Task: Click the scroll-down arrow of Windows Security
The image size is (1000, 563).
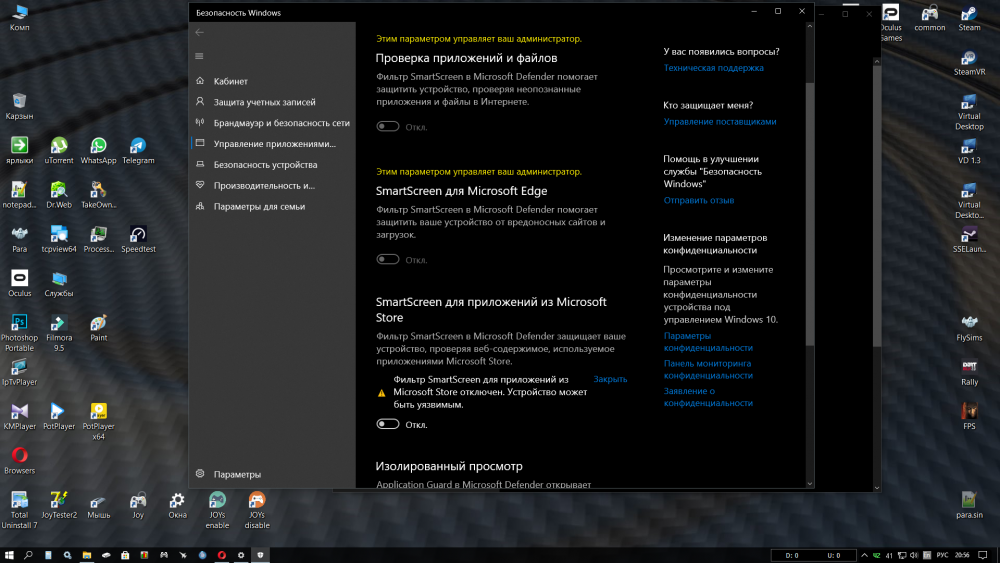Action: click(x=810, y=484)
